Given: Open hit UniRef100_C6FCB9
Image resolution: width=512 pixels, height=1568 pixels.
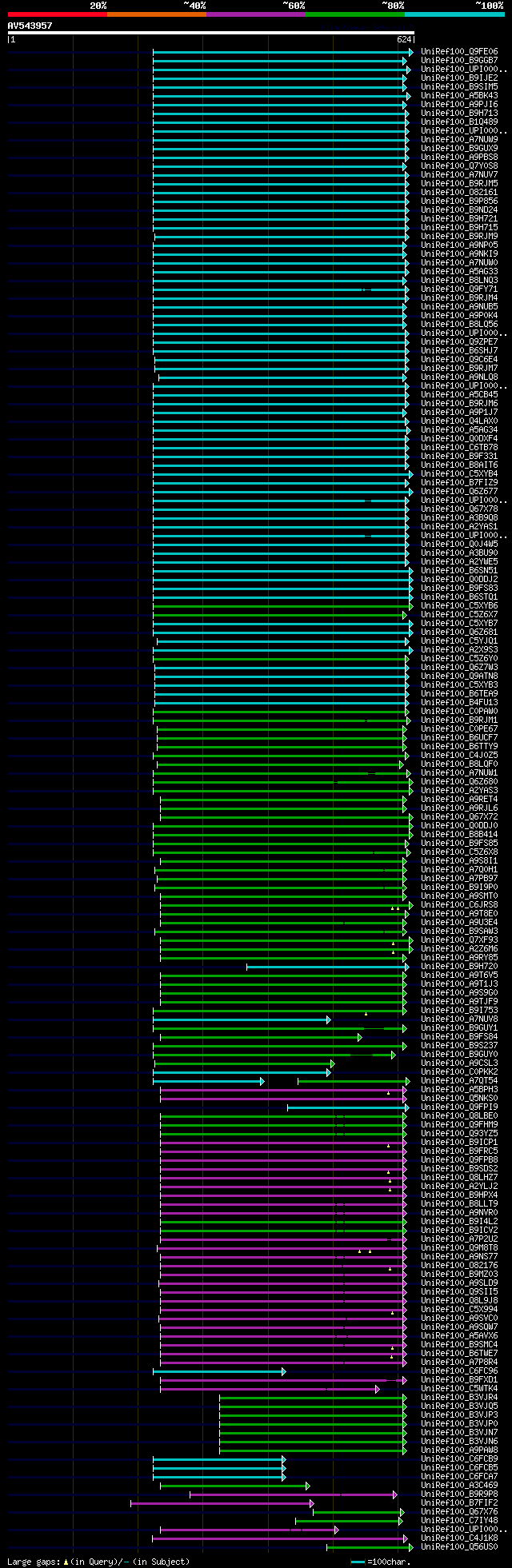Looking at the screenshot, I should point(459,1459).
